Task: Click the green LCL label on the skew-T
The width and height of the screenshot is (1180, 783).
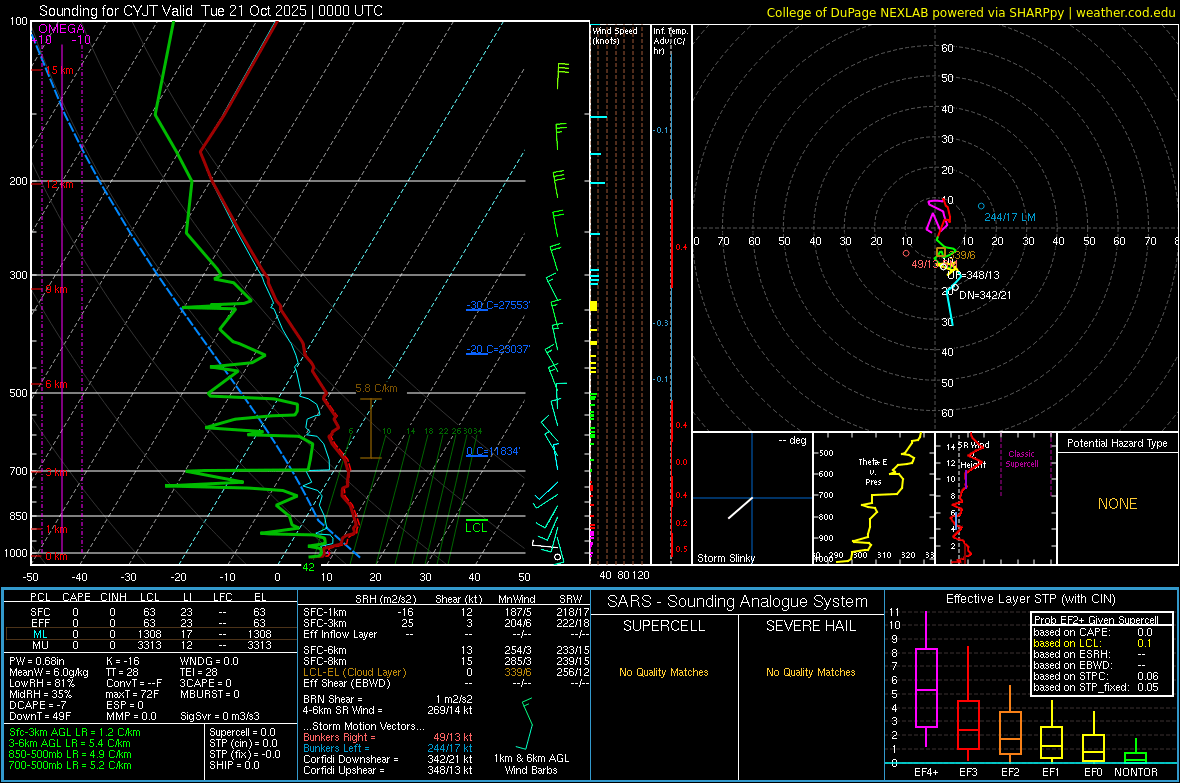Action: coord(476,527)
